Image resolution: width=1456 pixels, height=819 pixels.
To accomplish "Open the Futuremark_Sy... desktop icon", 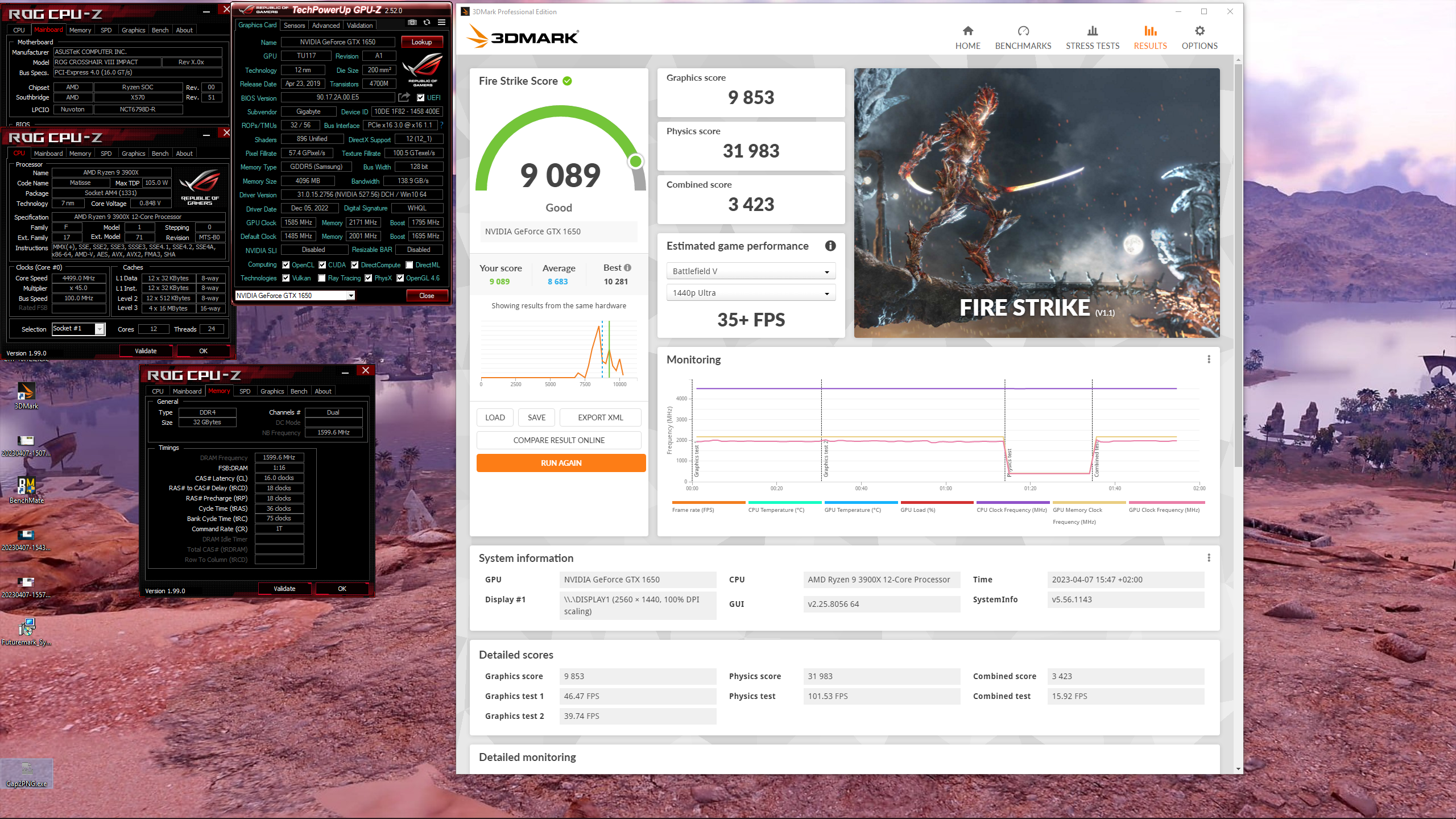I will [26, 631].
